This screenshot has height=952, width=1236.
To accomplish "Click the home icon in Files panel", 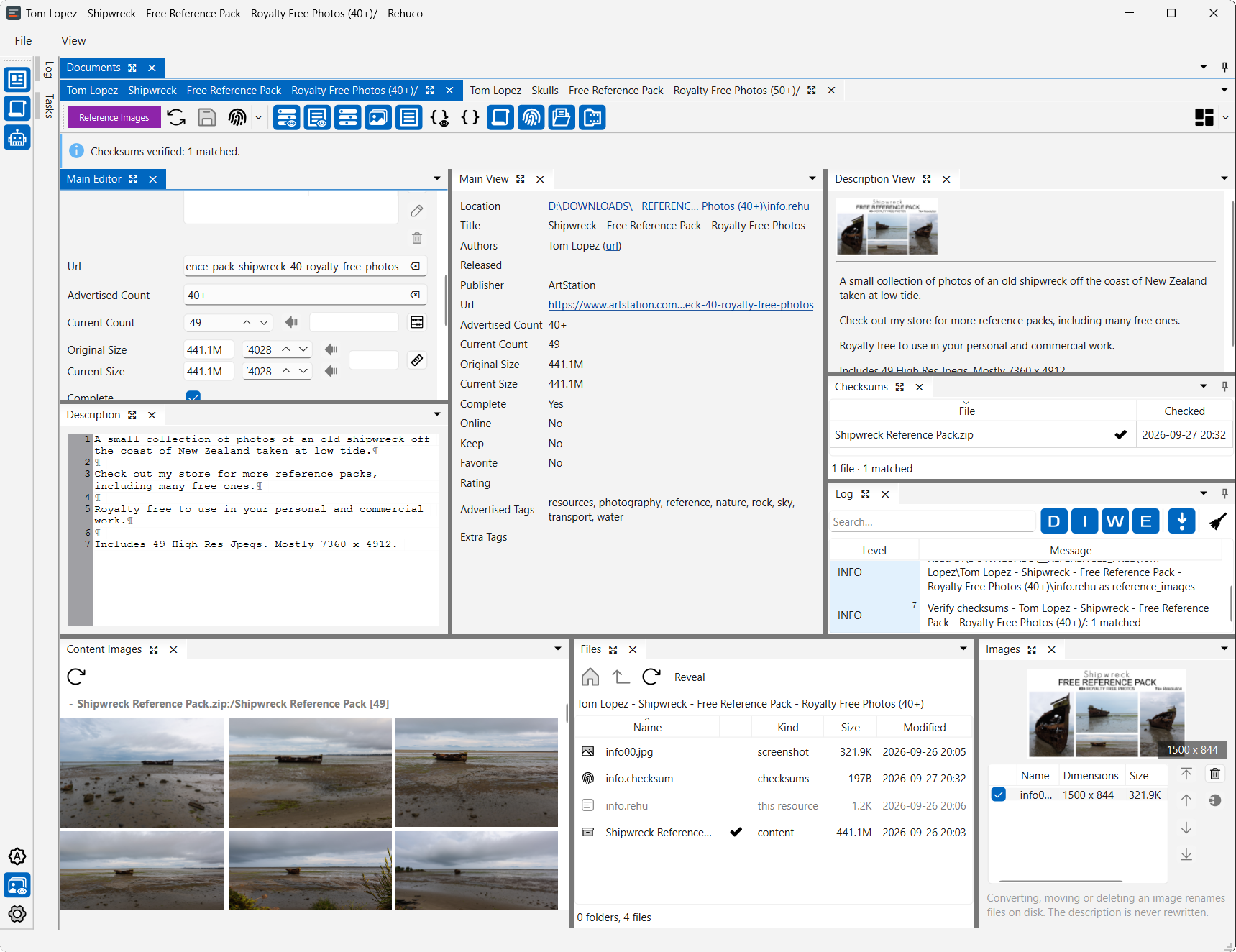I will click(x=590, y=677).
